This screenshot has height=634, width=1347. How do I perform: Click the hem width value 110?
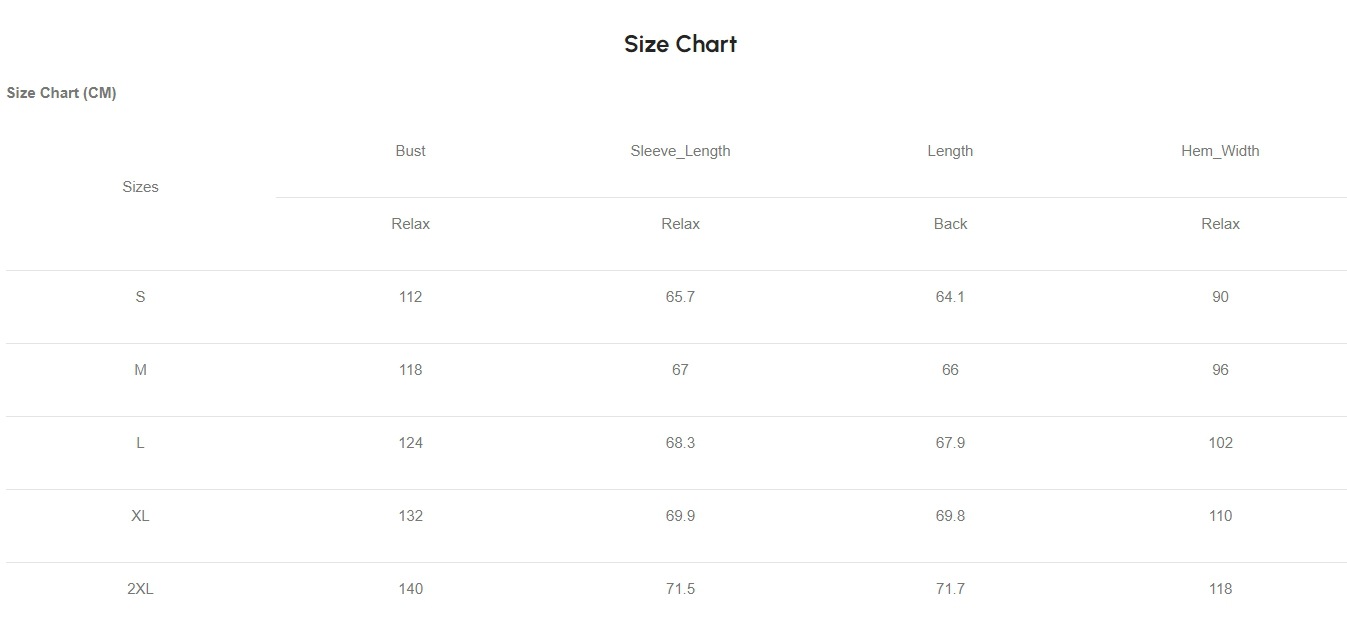[x=1220, y=516]
